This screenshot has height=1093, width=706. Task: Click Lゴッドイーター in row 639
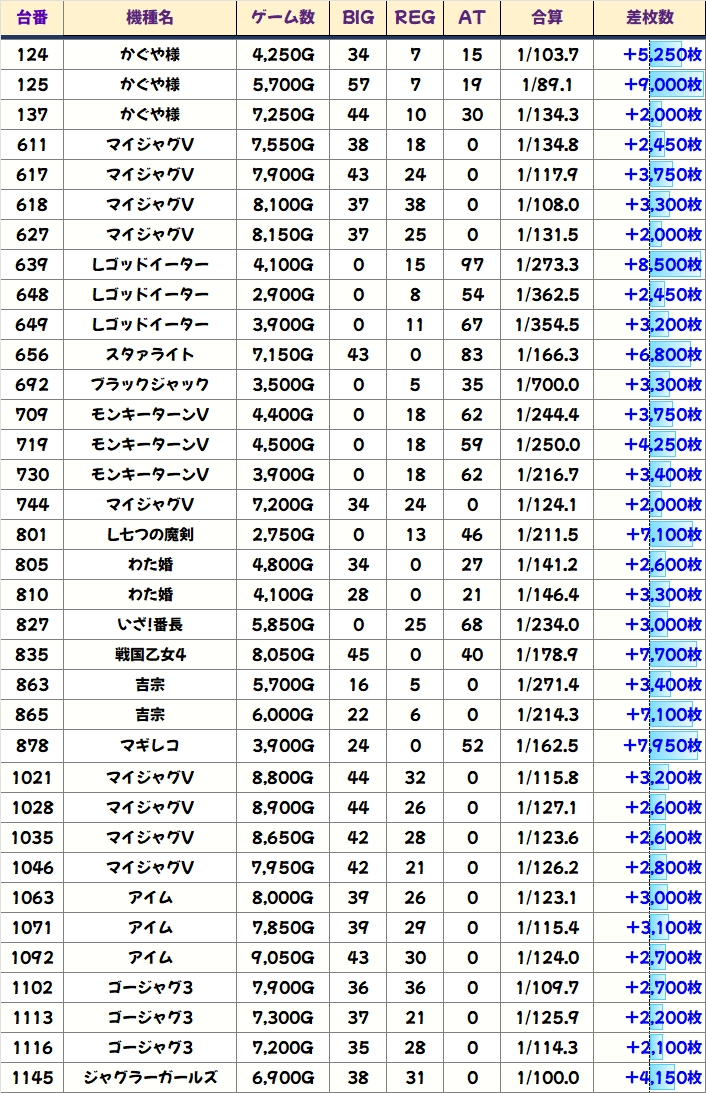(150, 264)
